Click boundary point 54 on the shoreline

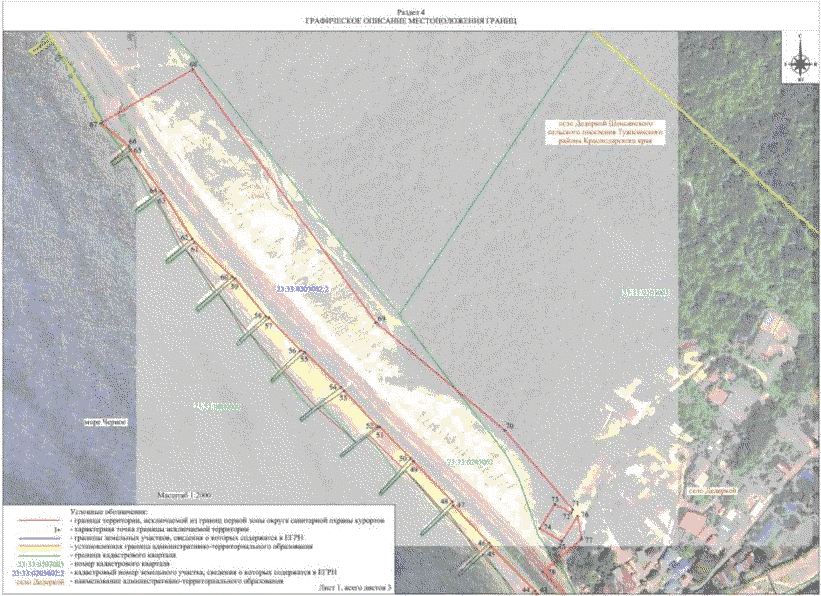coord(333,387)
